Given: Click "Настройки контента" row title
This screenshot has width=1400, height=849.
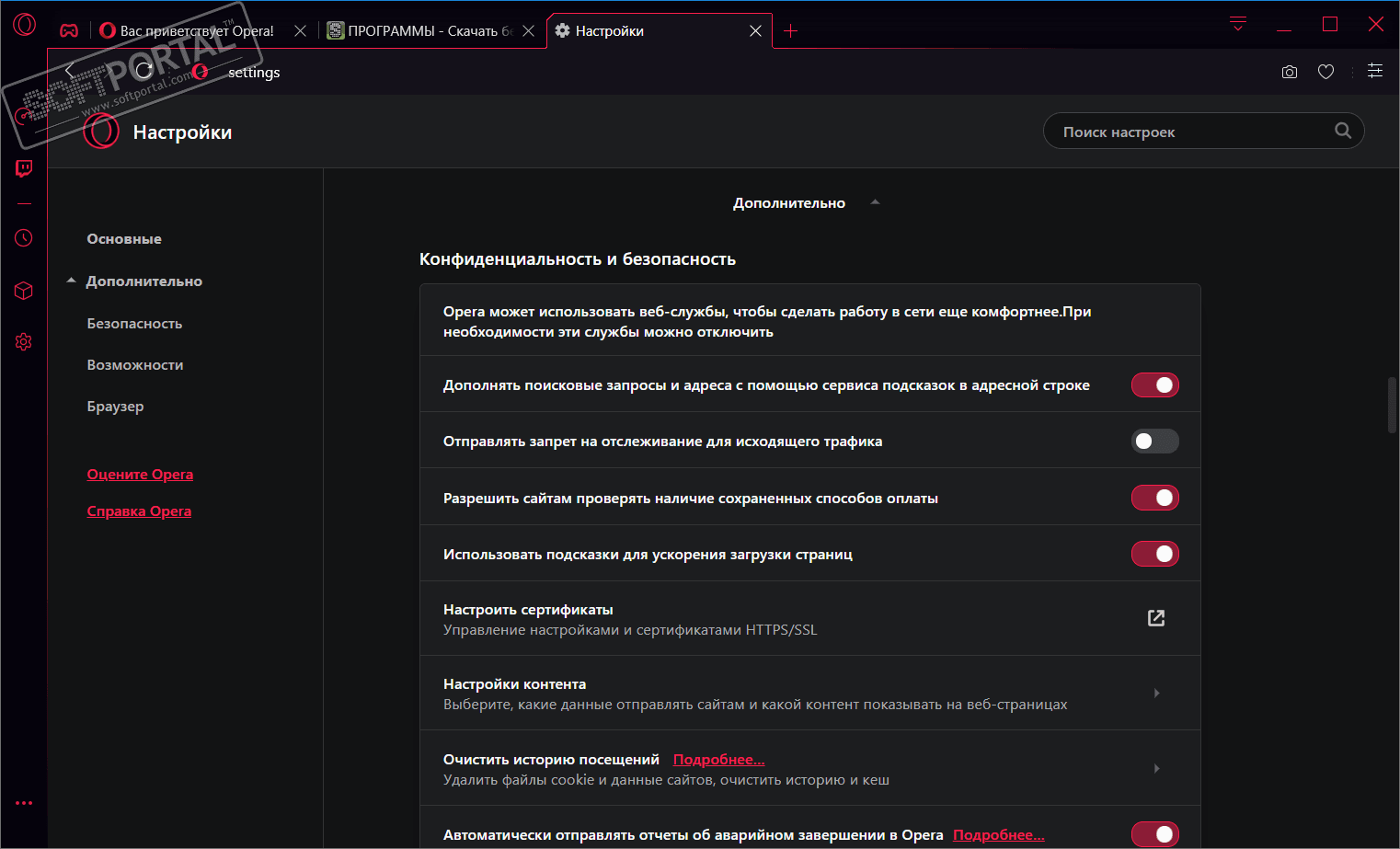Looking at the screenshot, I should [514, 684].
